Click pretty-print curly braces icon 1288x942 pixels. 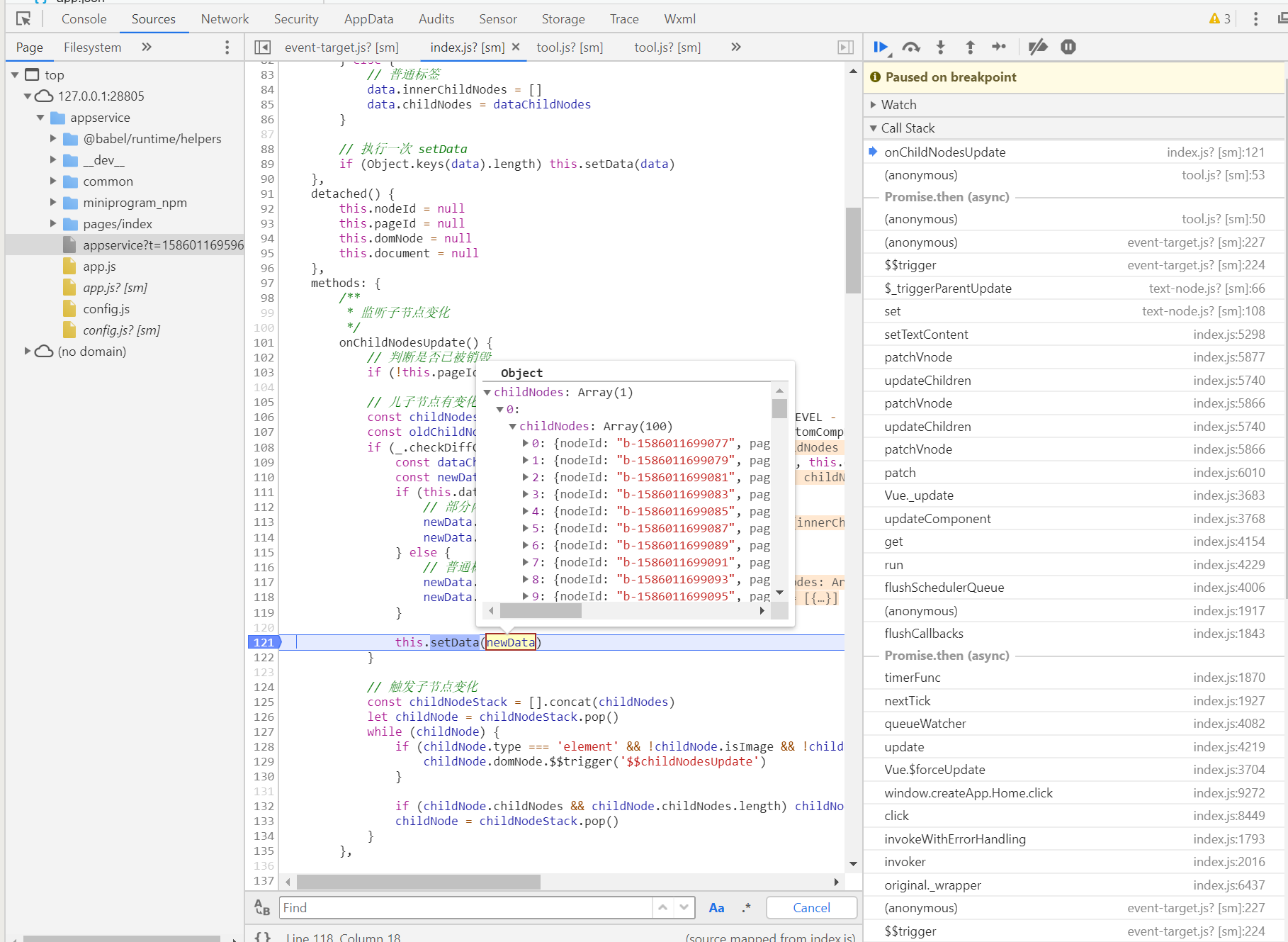point(262,936)
